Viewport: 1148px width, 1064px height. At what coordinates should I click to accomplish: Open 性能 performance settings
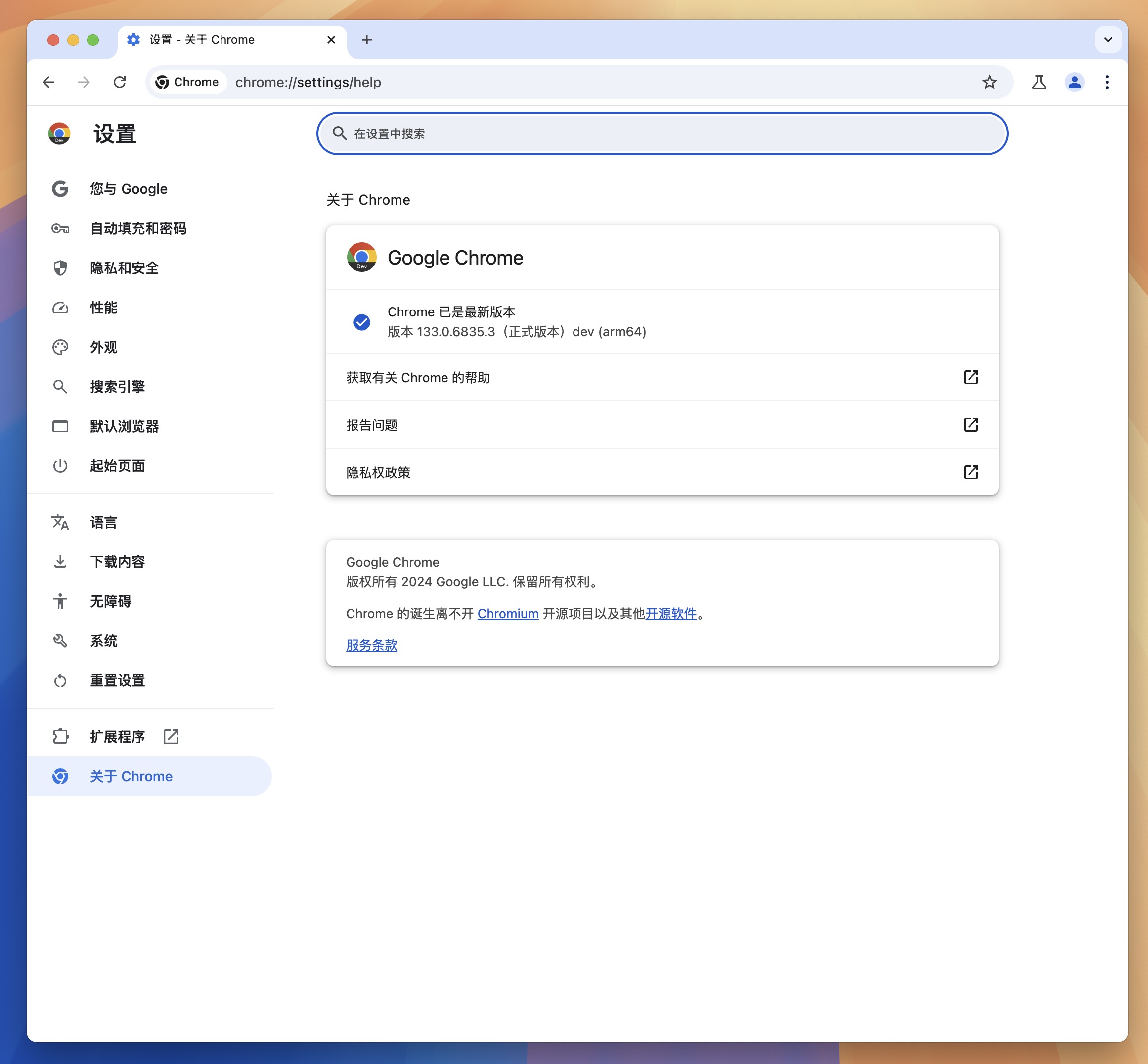coord(104,307)
